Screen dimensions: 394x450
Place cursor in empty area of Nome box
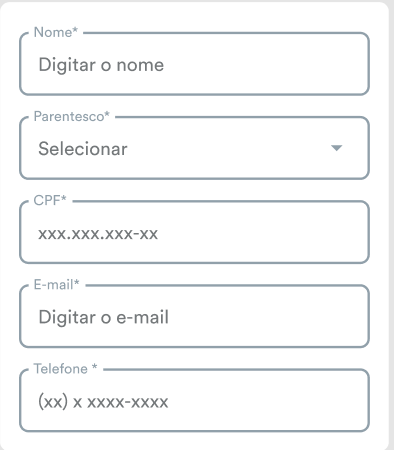coord(267,65)
